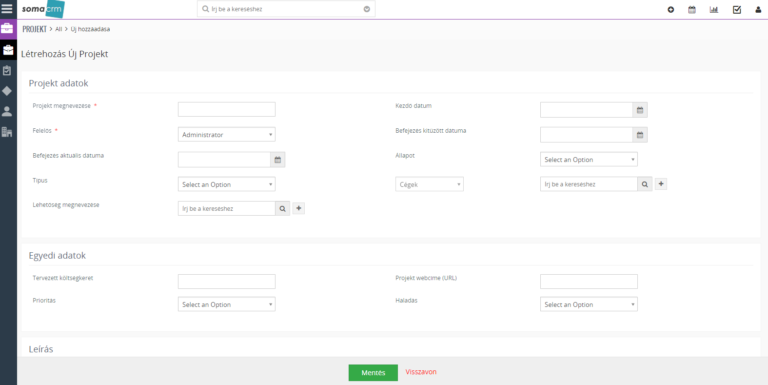Image resolution: width=768 pixels, height=385 pixels.
Task: Focus the Projekt webcime (URL) field
Action: pos(589,282)
